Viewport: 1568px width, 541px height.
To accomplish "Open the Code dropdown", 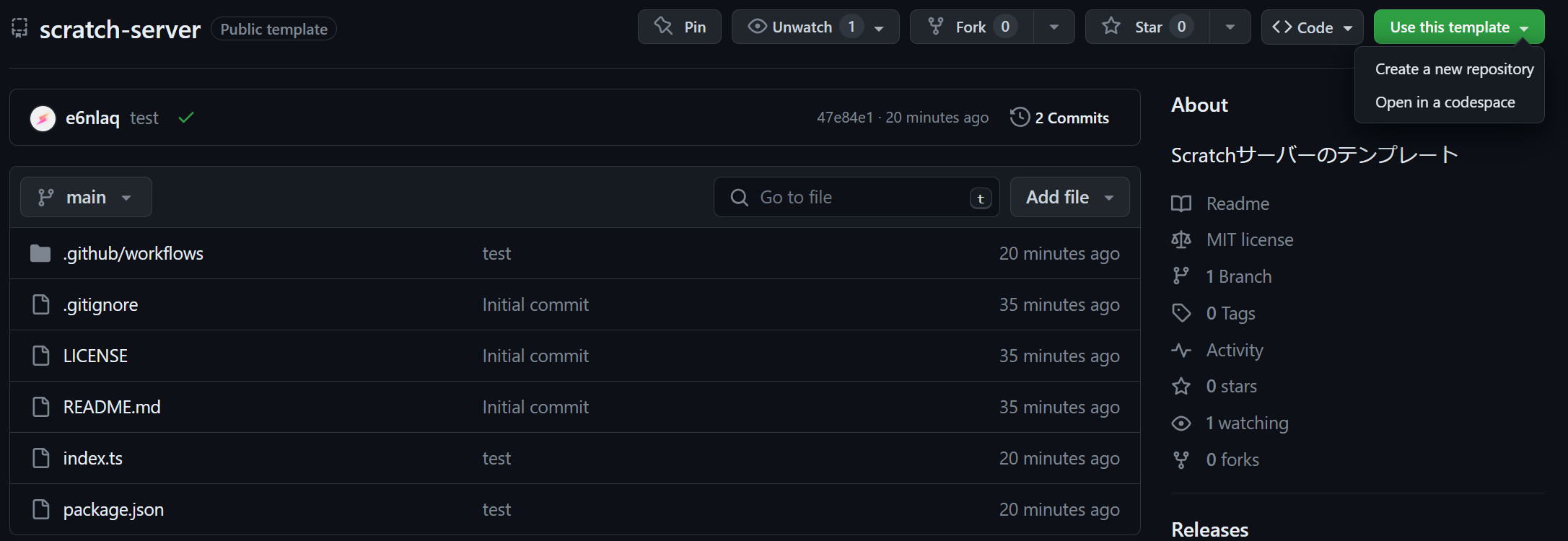I will (x=1312, y=27).
